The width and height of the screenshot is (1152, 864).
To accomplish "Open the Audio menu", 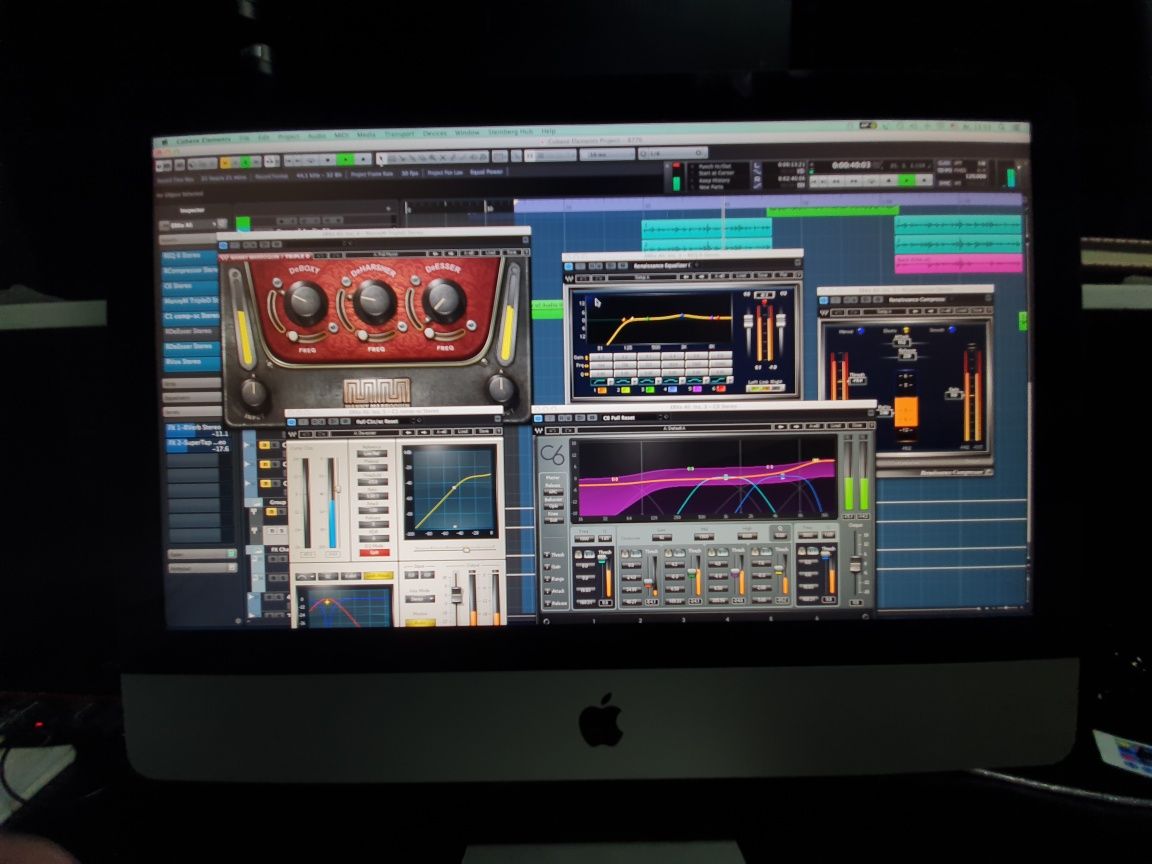I will click(x=317, y=136).
